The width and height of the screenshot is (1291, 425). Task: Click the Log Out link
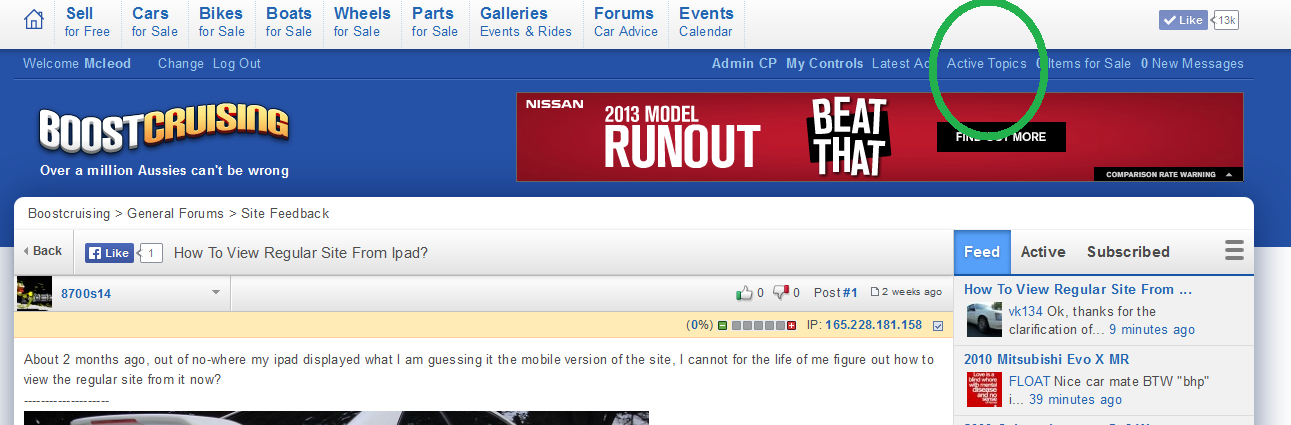point(236,63)
